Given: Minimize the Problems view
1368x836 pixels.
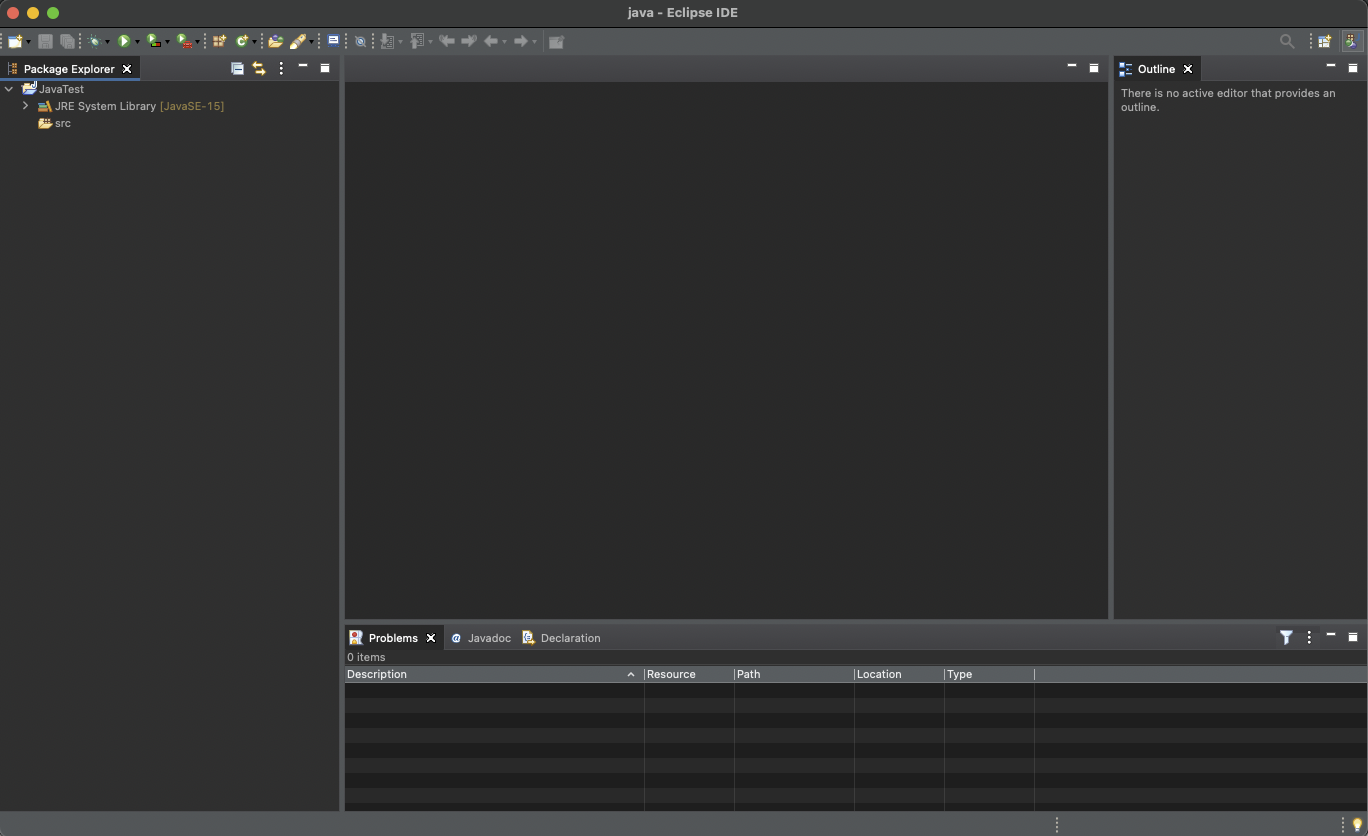Looking at the screenshot, I should [x=1331, y=636].
